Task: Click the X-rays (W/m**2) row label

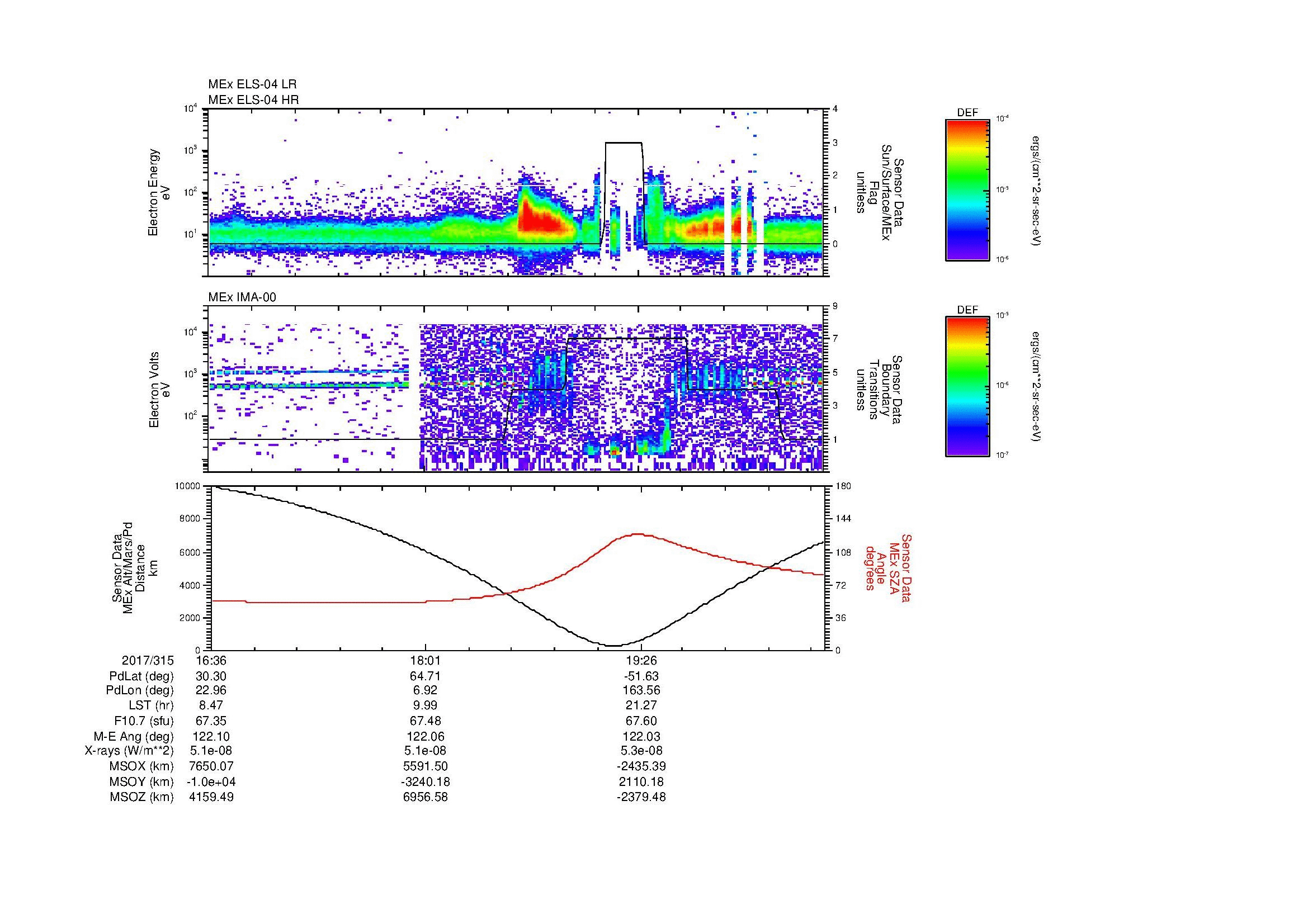Action: pyautogui.click(x=129, y=751)
